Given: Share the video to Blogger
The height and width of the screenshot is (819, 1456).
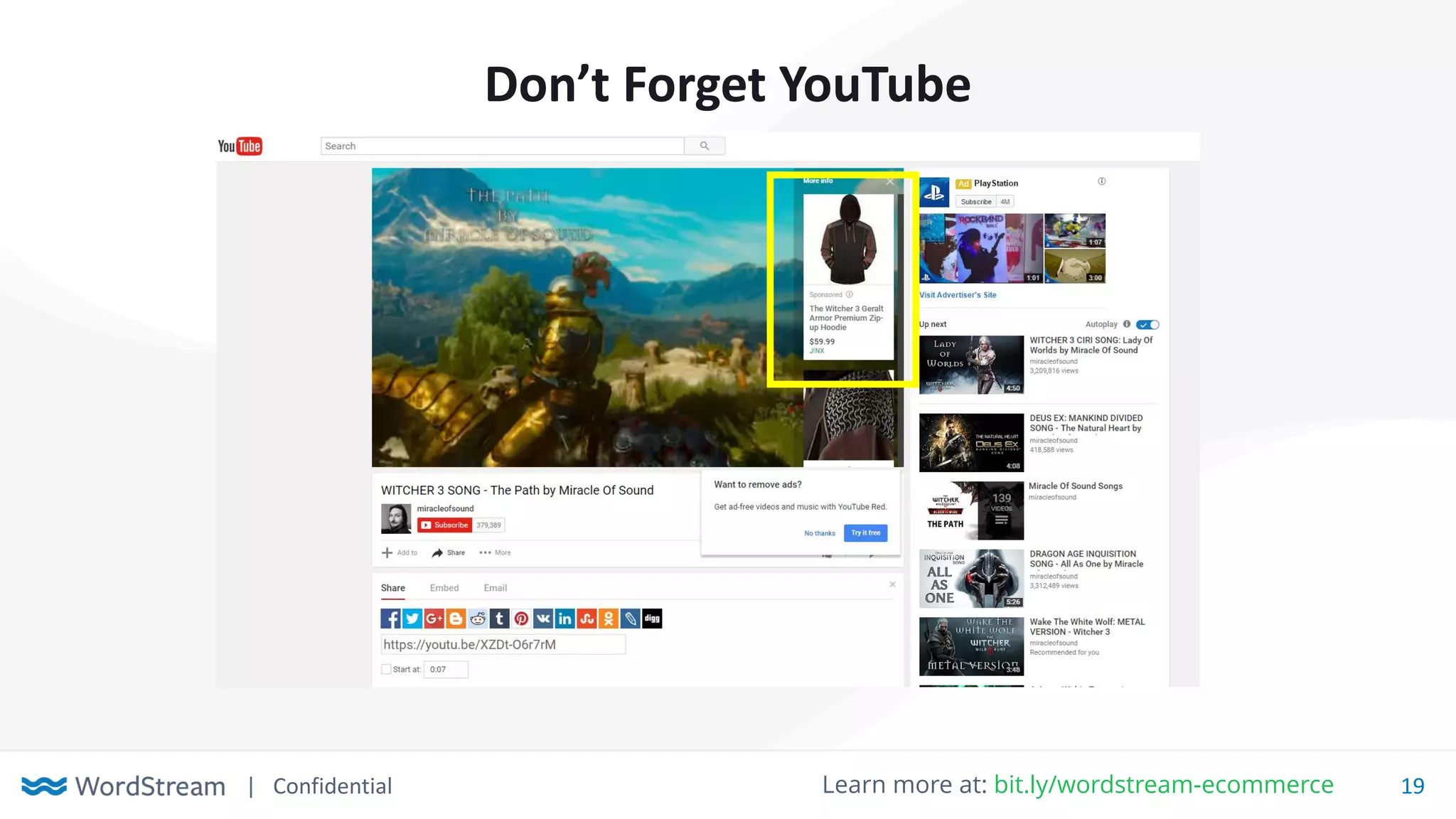Looking at the screenshot, I should 456,619.
